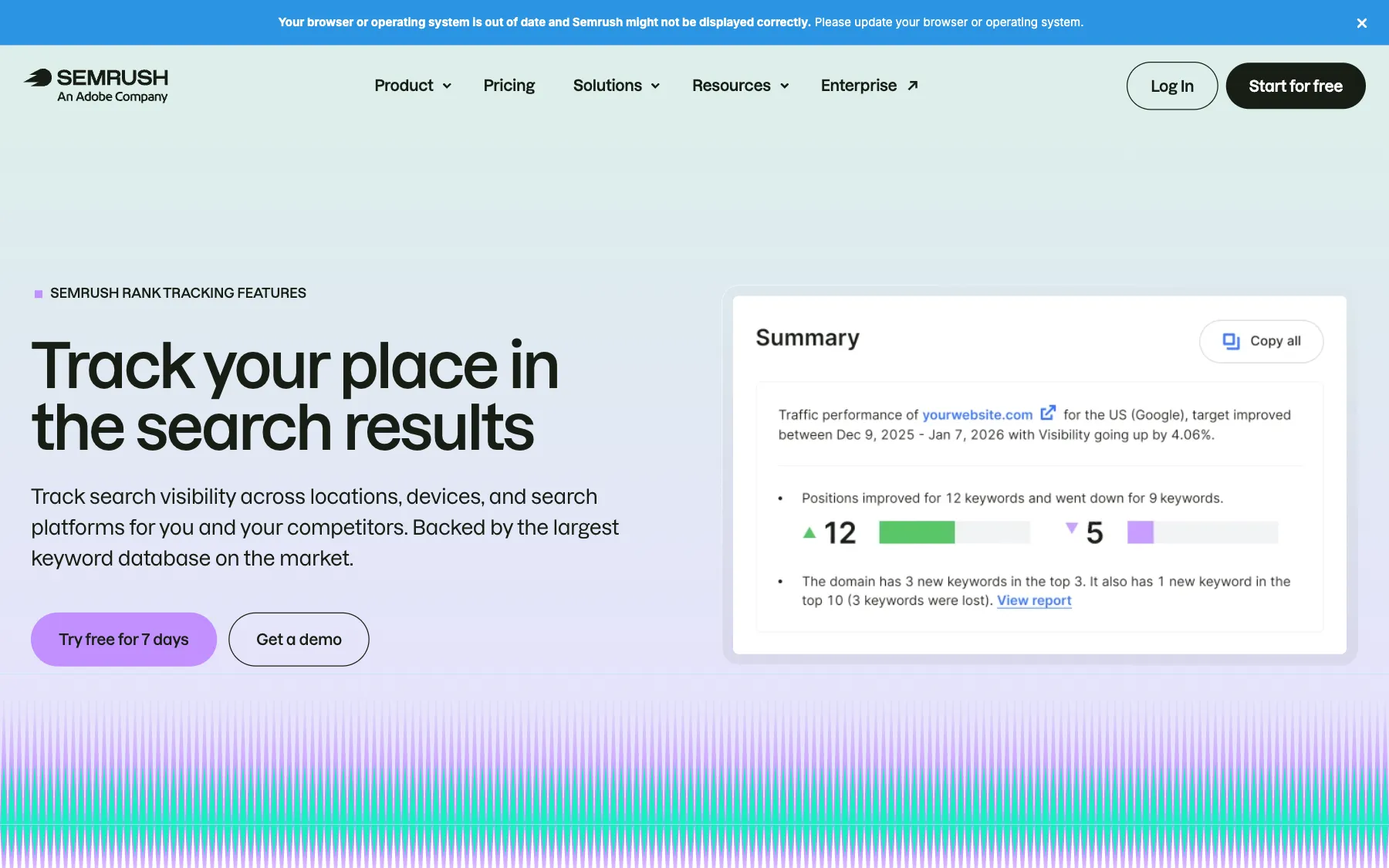Click the number 5 declined keywords count
This screenshot has height=868, width=1389.
pyautogui.click(x=1095, y=533)
